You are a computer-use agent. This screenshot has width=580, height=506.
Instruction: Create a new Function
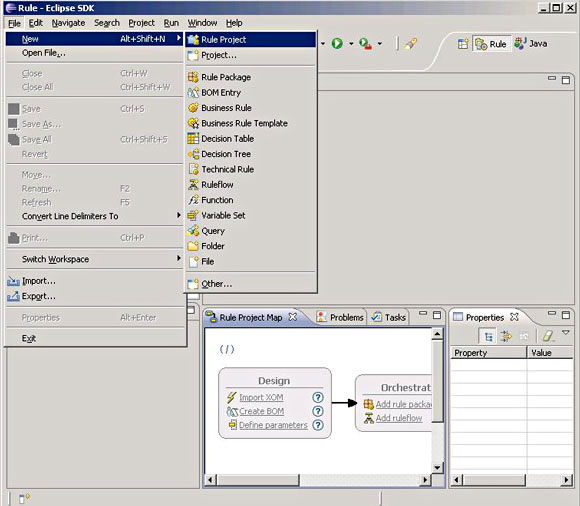[x=251, y=200]
